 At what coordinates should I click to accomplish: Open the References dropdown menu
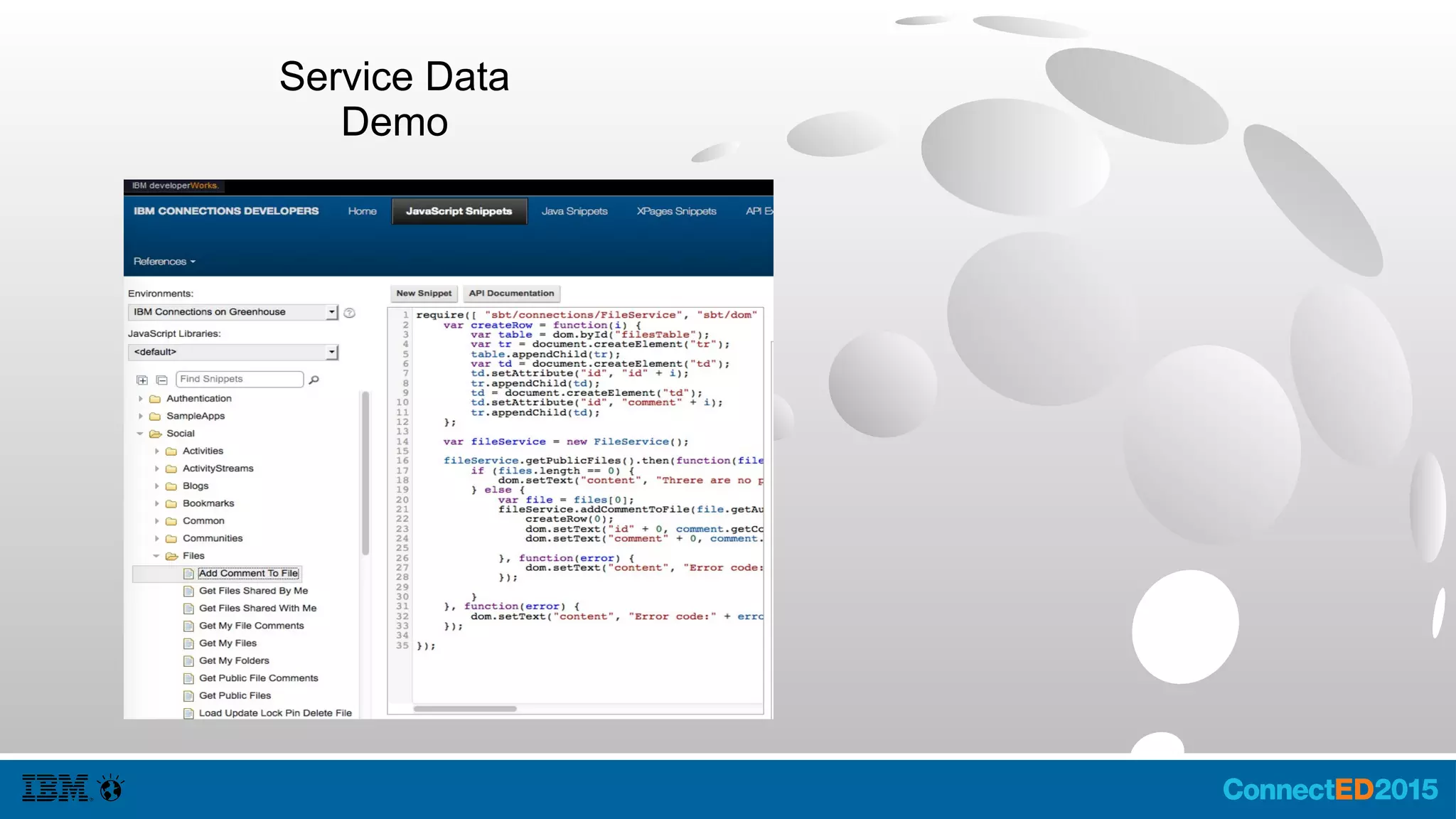[164, 262]
